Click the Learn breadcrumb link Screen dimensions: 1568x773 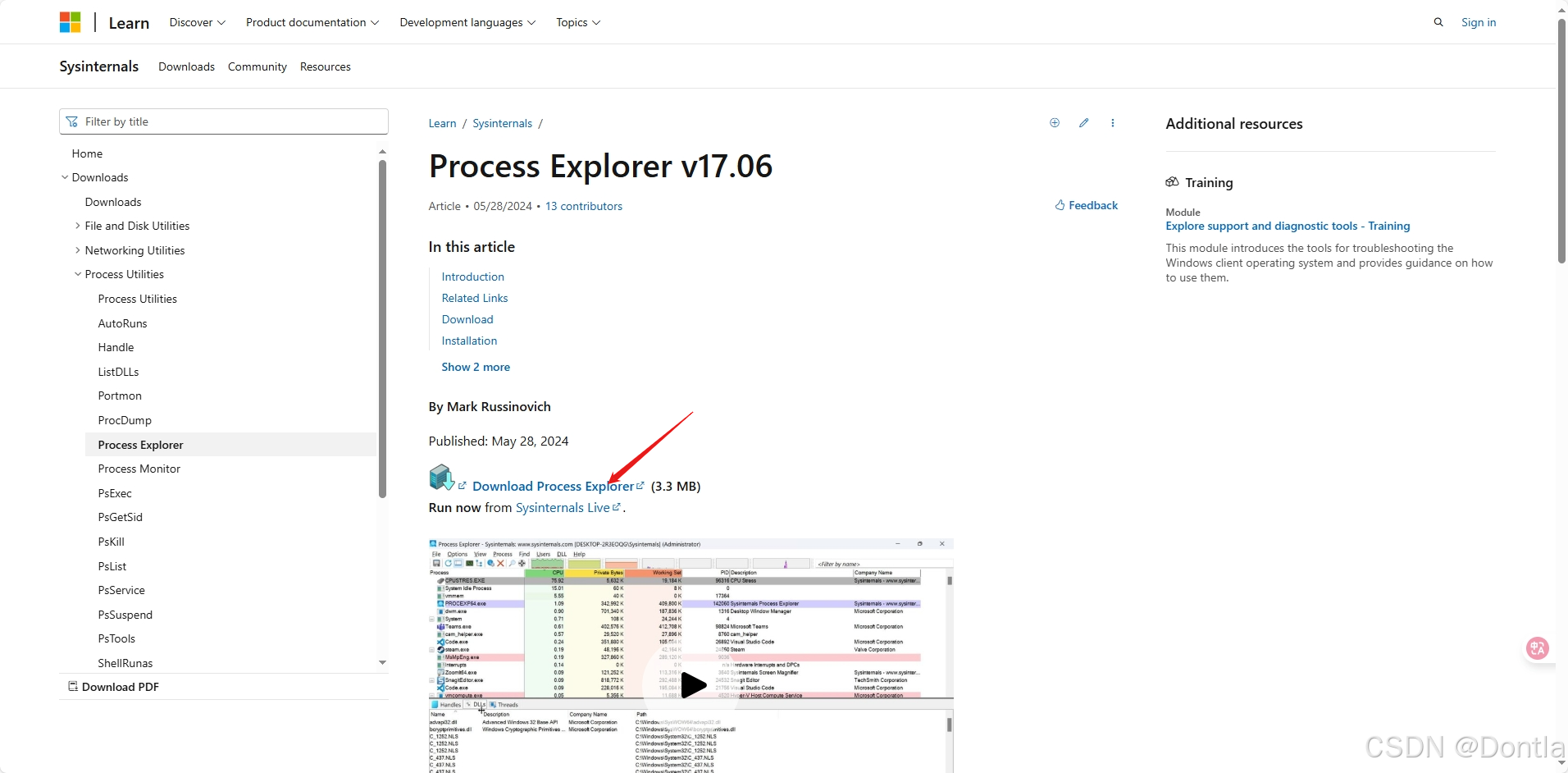442,123
